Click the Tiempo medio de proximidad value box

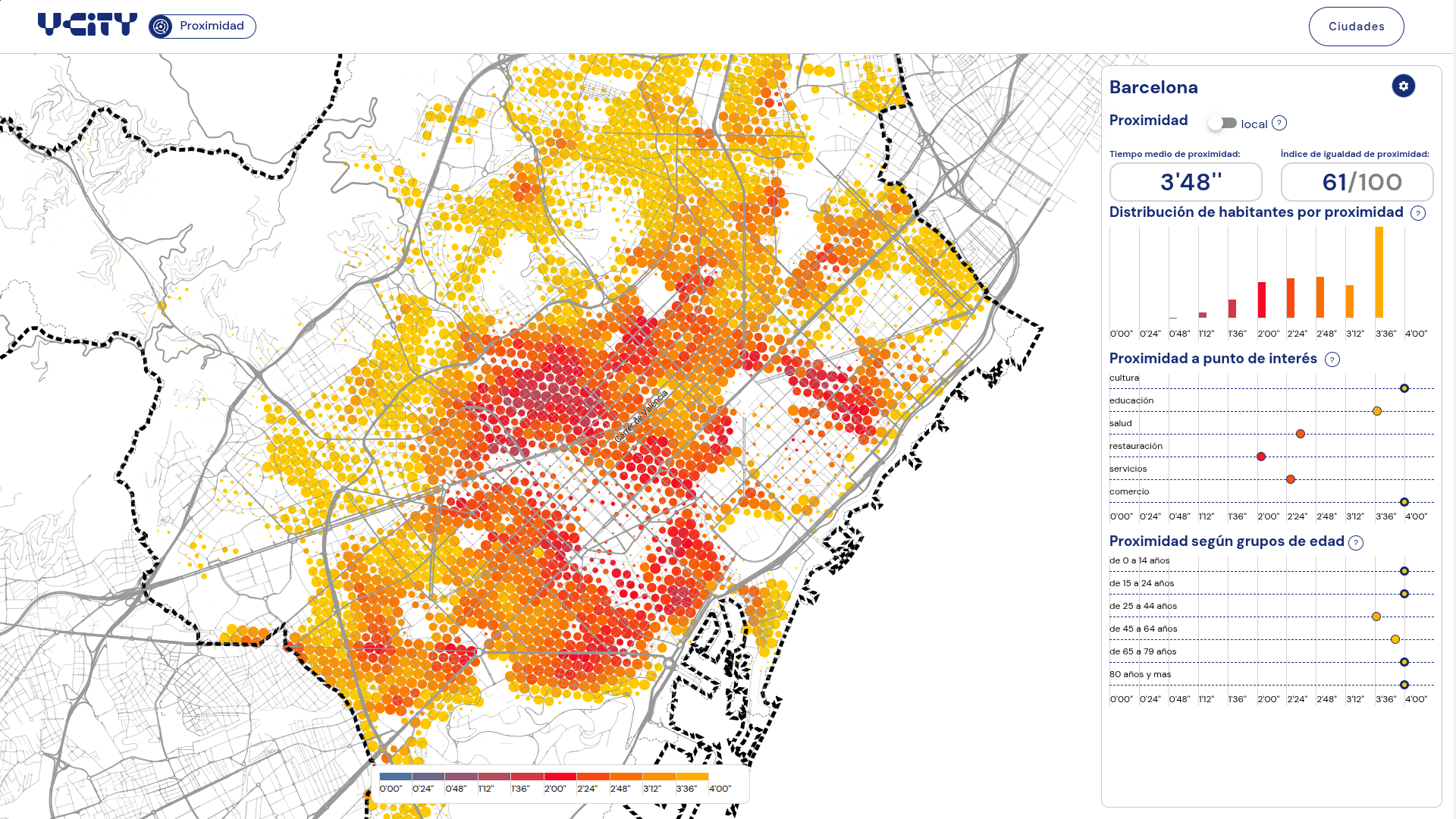coord(1186,182)
